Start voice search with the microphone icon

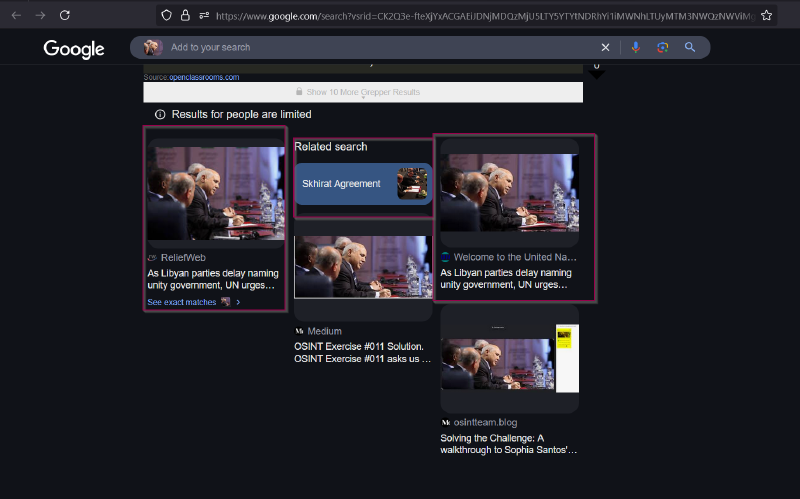coord(635,47)
